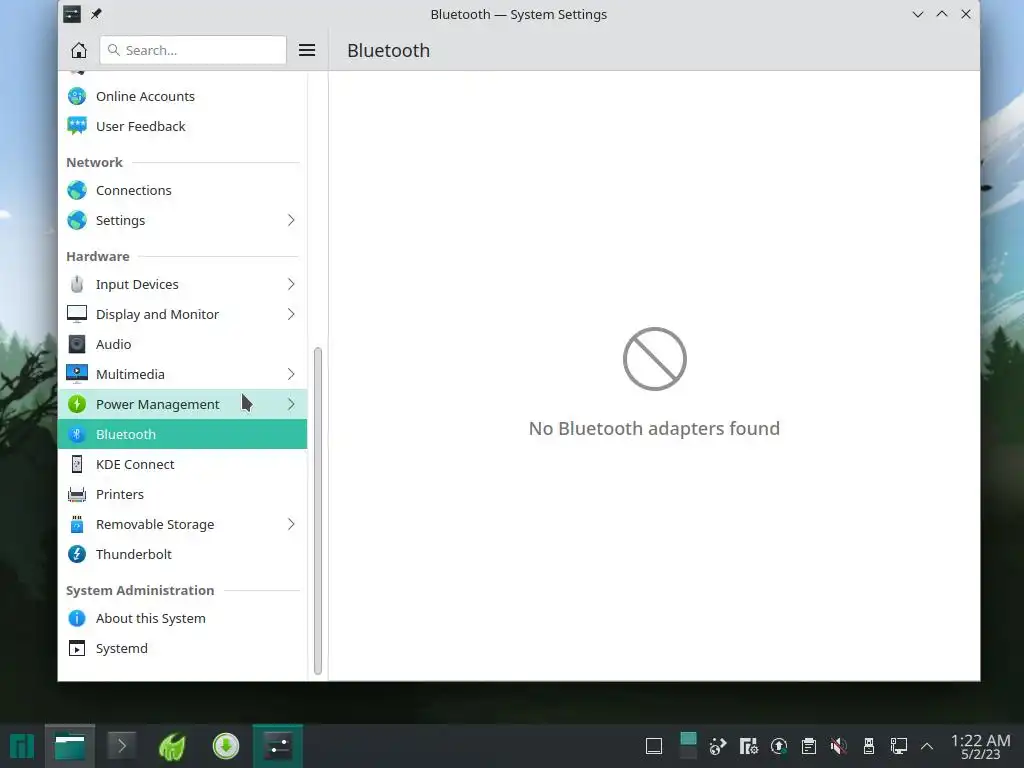The height and width of the screenshot is (768, 1024).
Task: Click the 'No Bluetooth adapters found' message
Action: [x=654, y=428]
